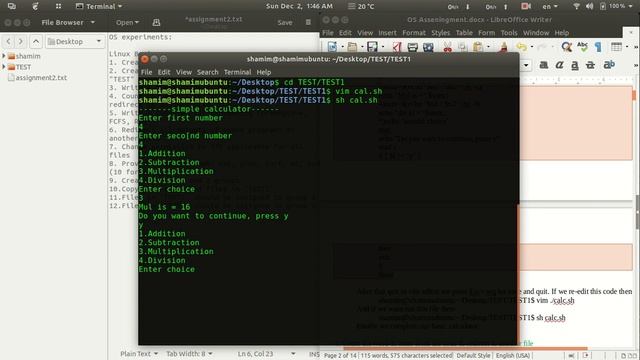
Task: Toggle formatting marks (pilcrow) in Writer
Action: (x=598, y=47)
